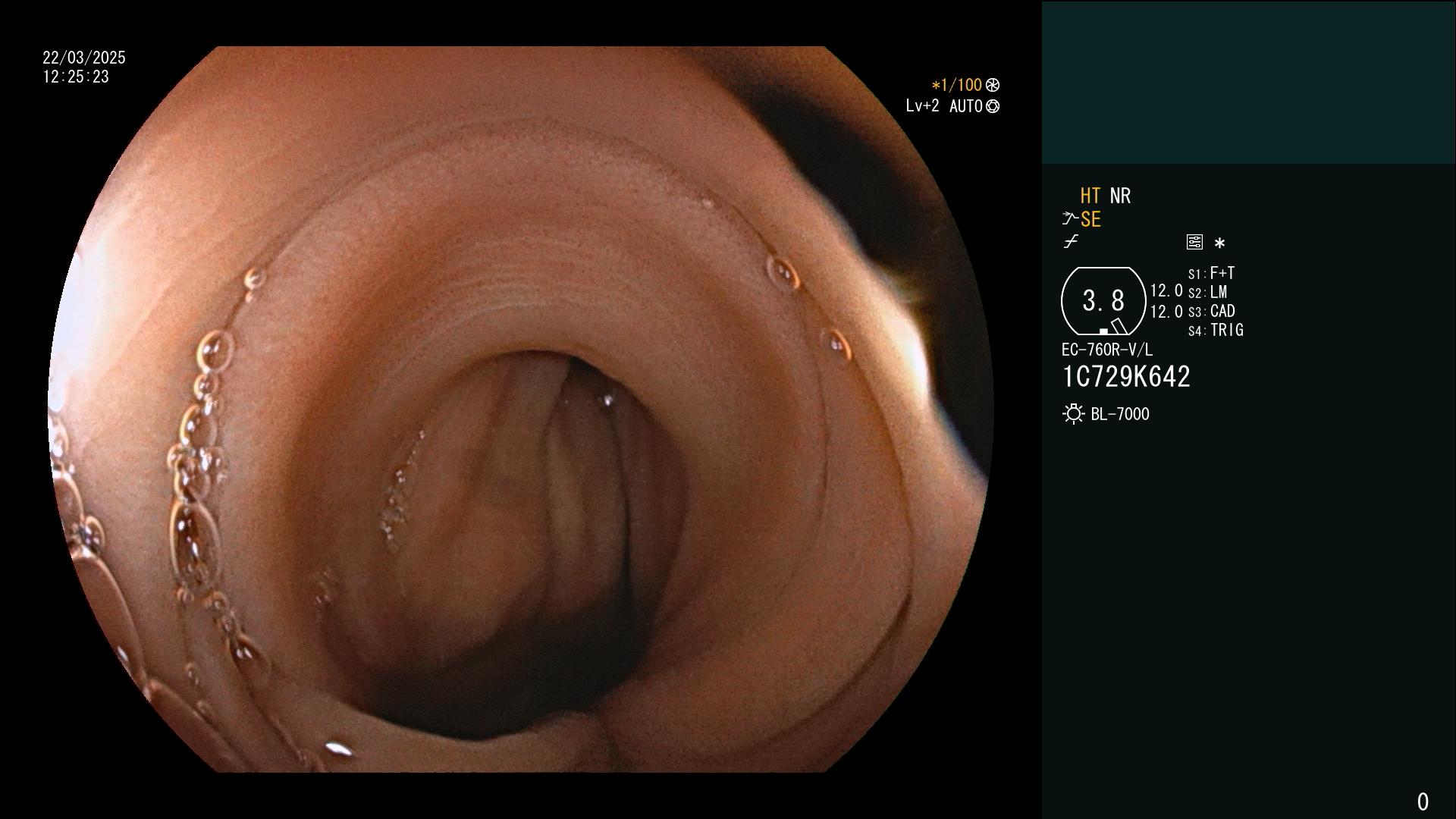The width and height of the screenshot is (1456, 819).
Task: Click the S1: F+T switch assignment
Action: click(x=1211, y=273)
